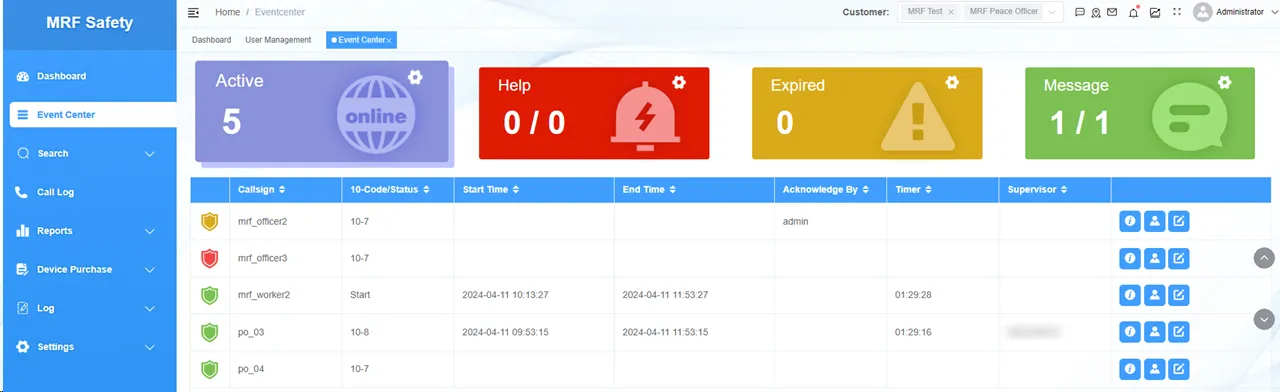
Task: Collapse the sidebar with the hamburger icon
Action: pos(194,12)
